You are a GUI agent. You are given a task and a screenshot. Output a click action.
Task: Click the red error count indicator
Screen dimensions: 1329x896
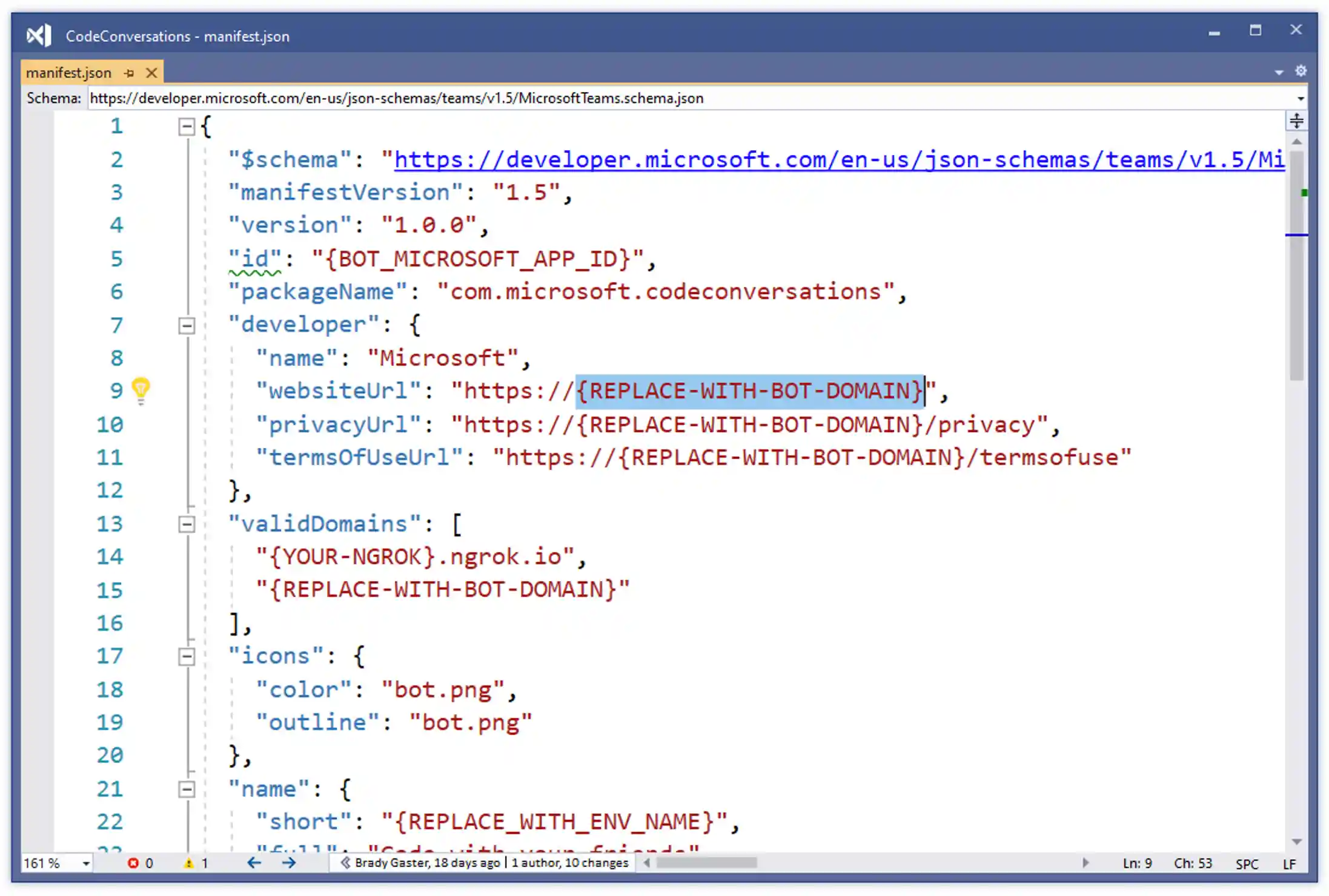click(x=140, y=863)
